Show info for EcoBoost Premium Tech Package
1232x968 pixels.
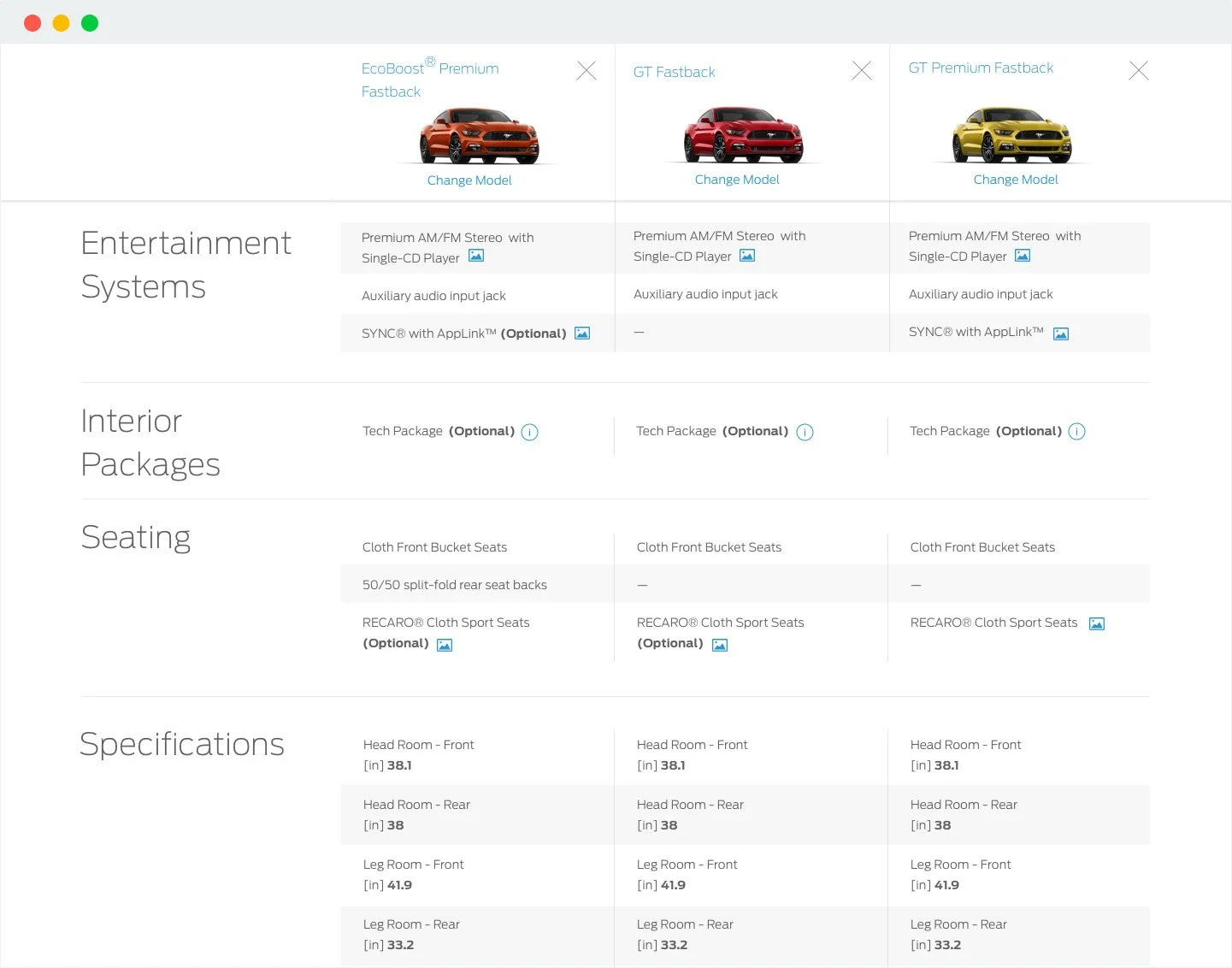[530, 432]
